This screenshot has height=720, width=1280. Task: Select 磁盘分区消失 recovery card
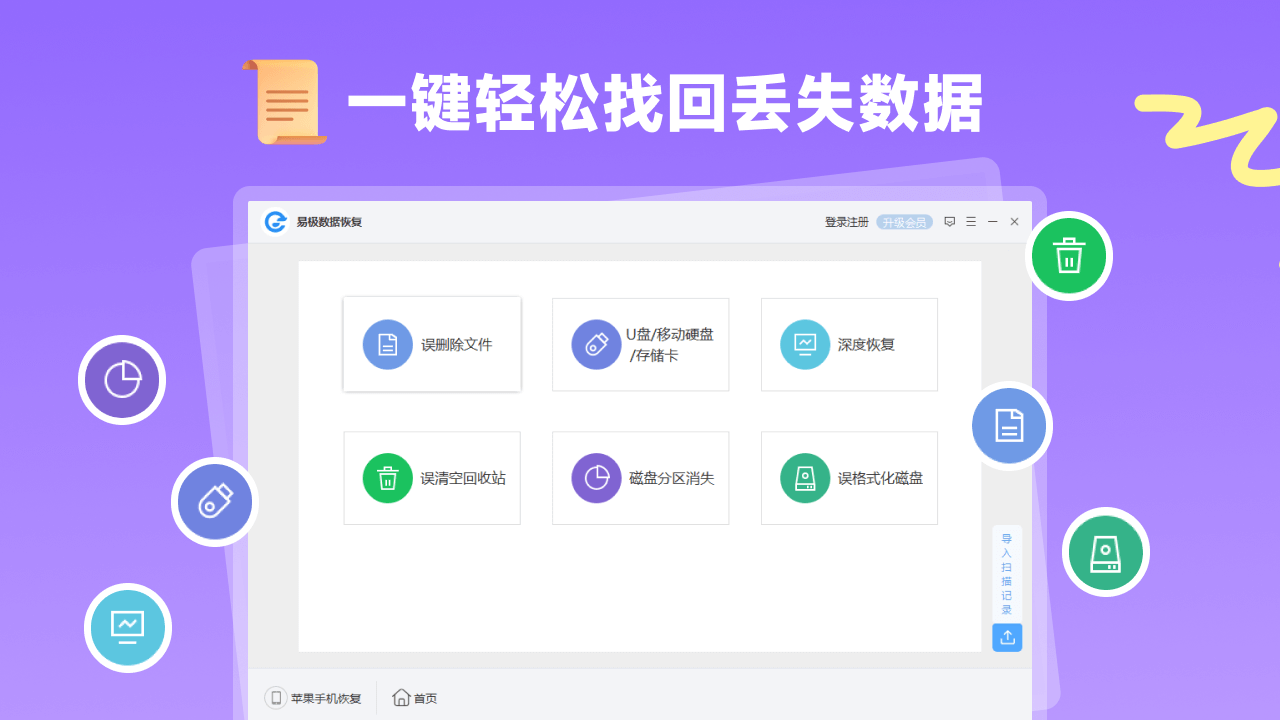[640, 478]
